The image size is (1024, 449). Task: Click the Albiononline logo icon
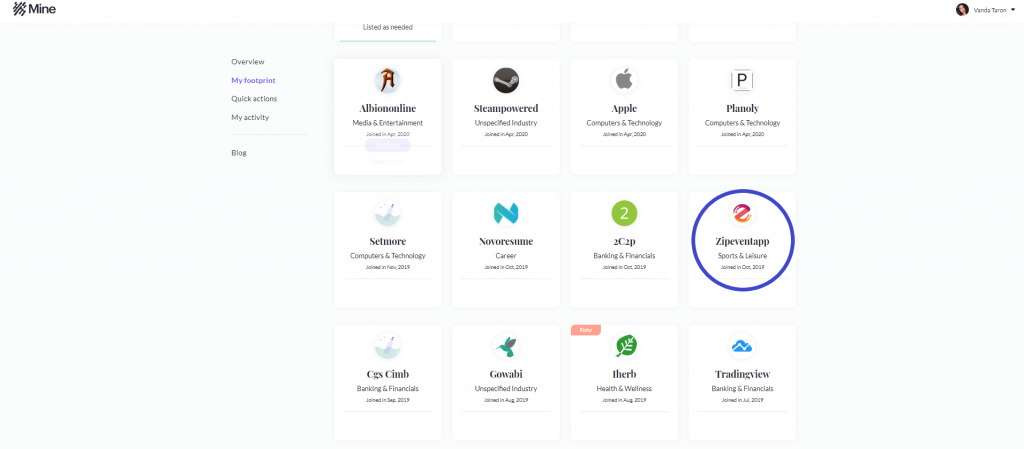pyautogui.click(x=388, y=80)
